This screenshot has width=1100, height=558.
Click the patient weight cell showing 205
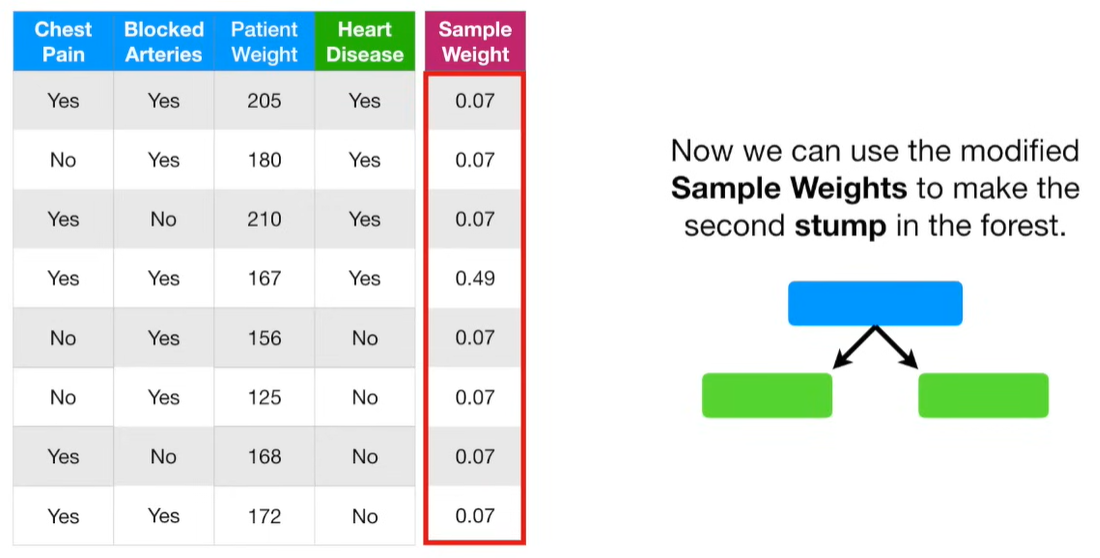click(x=264, y=100)
